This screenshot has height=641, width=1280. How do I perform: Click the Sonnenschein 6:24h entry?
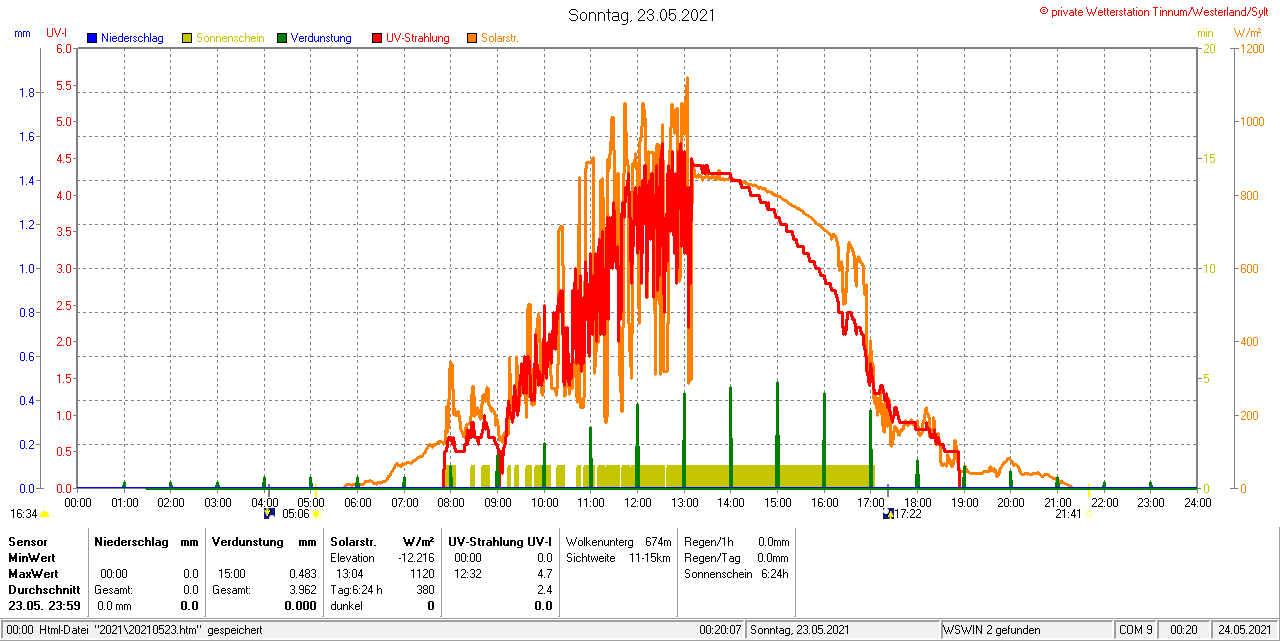click(x=737, y=574)
